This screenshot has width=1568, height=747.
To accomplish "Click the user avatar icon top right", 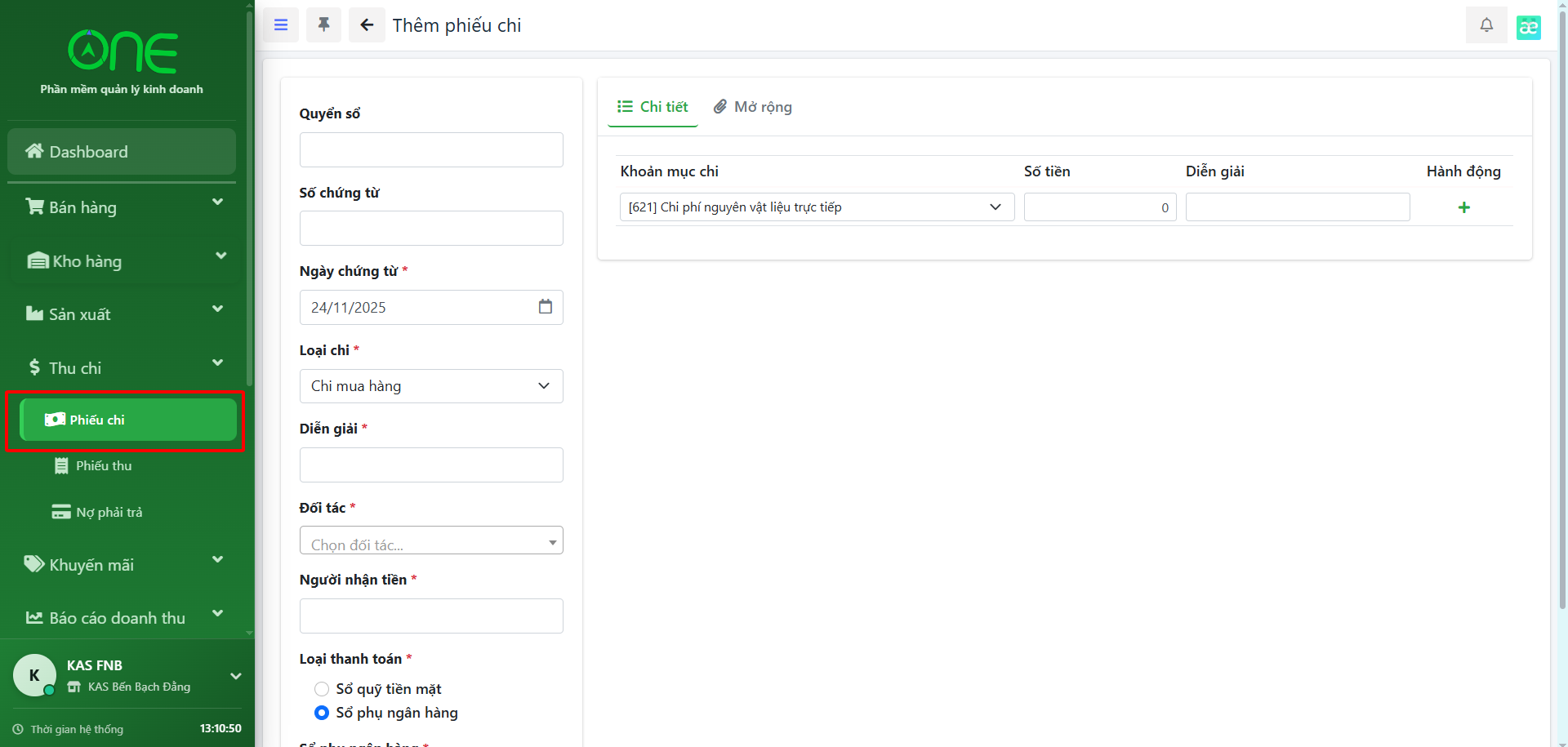I will [x=1528, y=27].
